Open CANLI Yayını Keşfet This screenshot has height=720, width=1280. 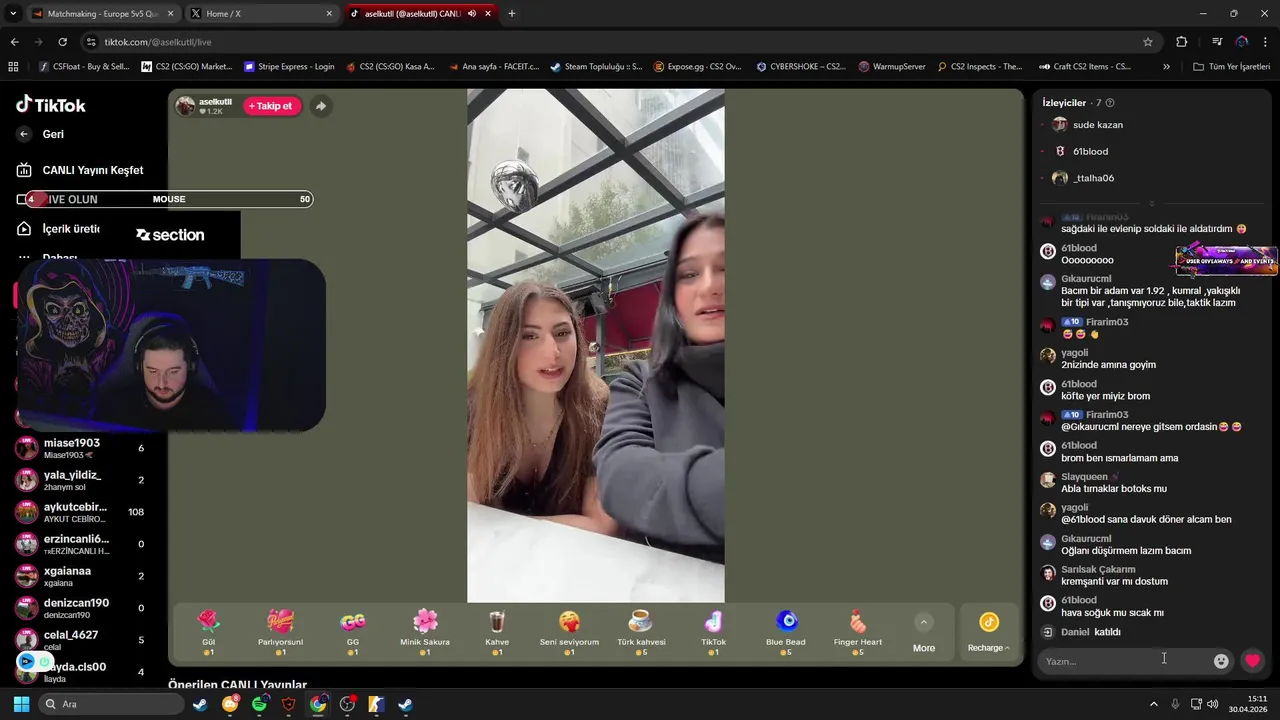(x=80, y=170)
